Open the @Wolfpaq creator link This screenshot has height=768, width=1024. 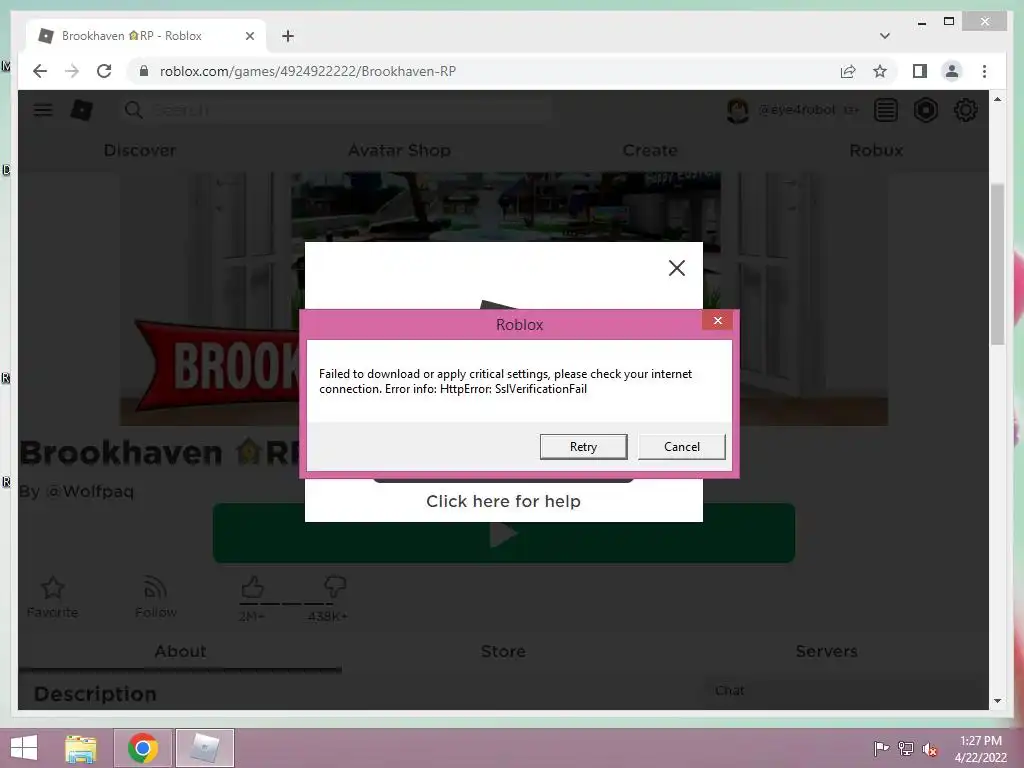(x=90, y=491)
